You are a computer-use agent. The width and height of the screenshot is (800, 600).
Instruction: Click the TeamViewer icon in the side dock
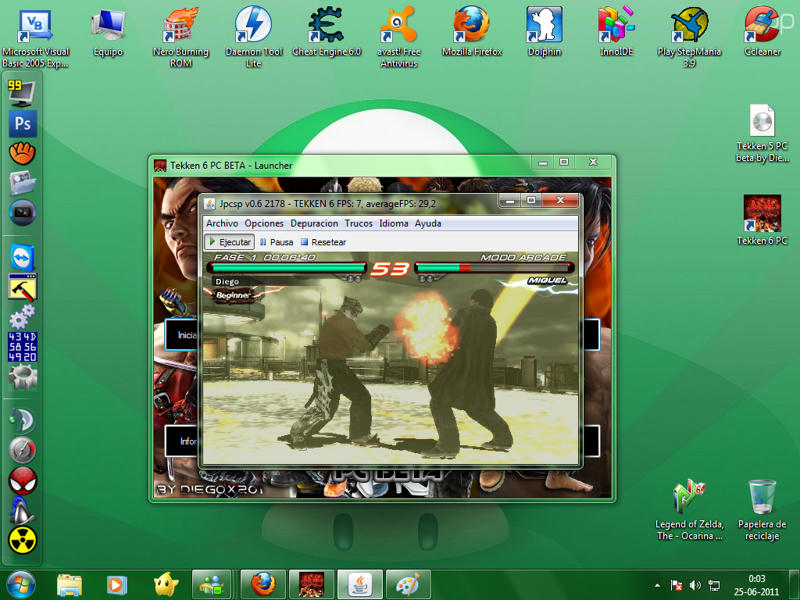tap(22, 258)
